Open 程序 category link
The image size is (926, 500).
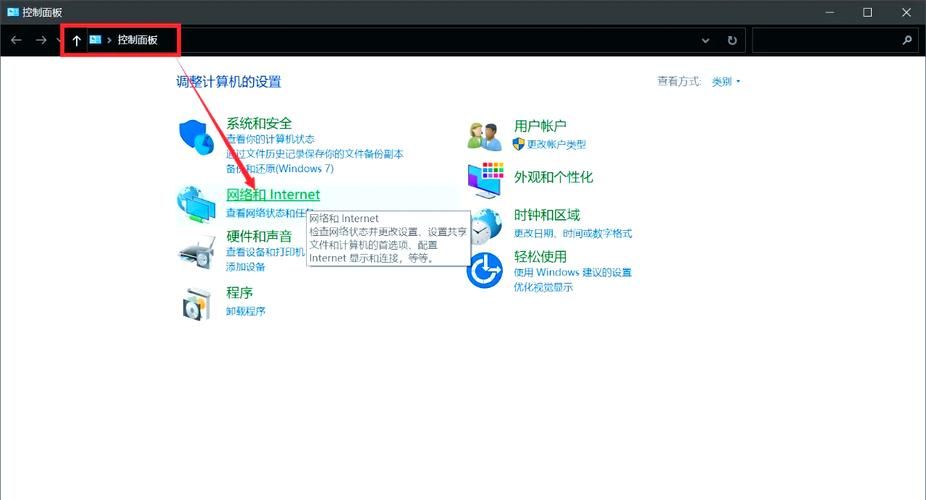click(240, 293)
